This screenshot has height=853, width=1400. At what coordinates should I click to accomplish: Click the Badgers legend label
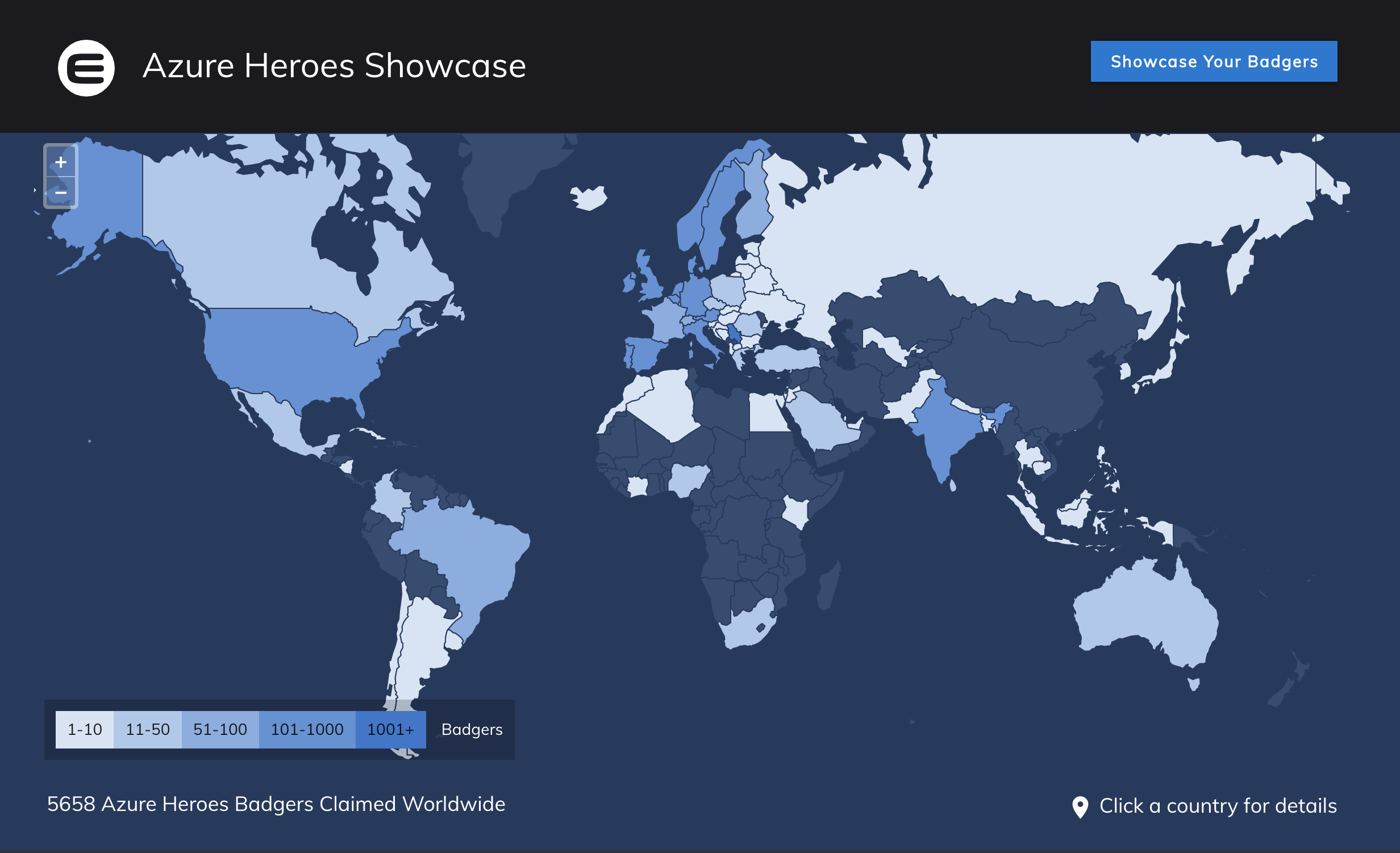point(472,730)
